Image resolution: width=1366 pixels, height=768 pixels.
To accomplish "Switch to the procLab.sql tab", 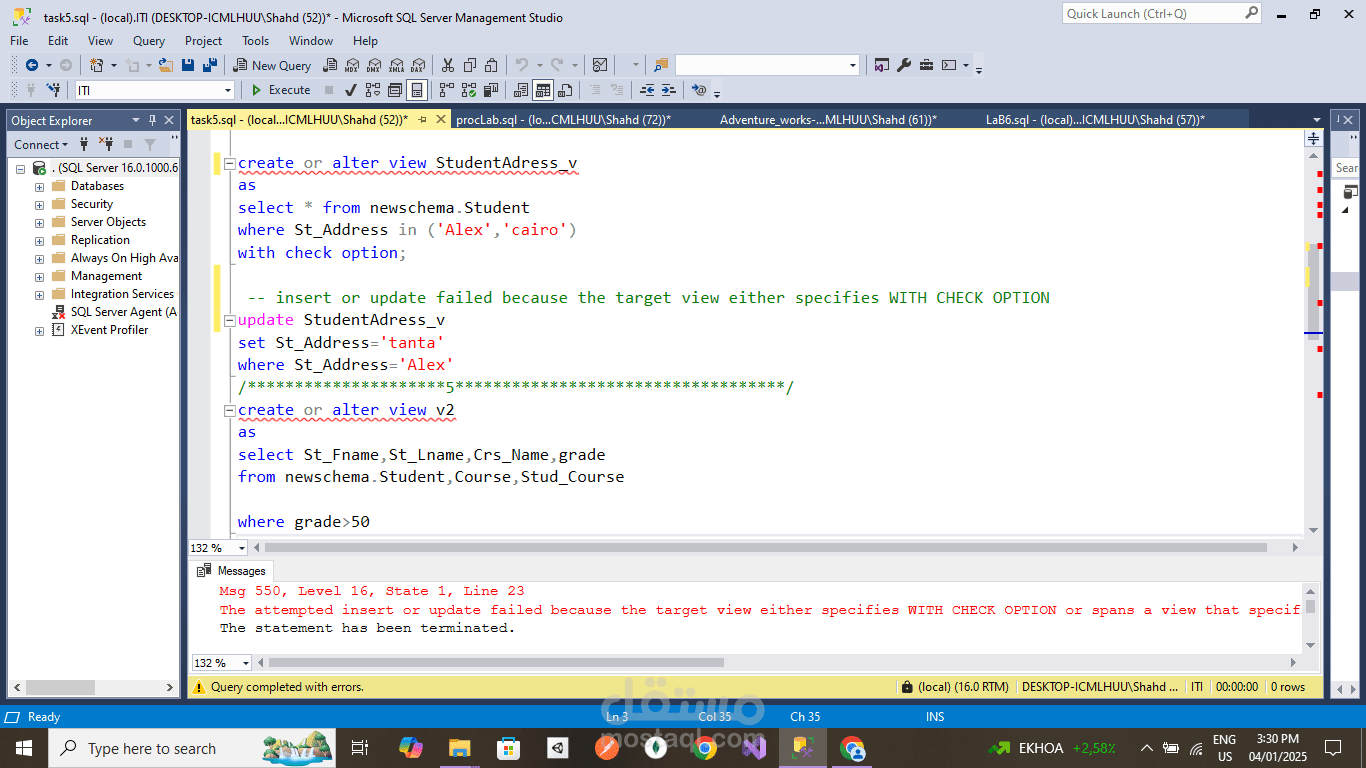I will tap(563, 120).
